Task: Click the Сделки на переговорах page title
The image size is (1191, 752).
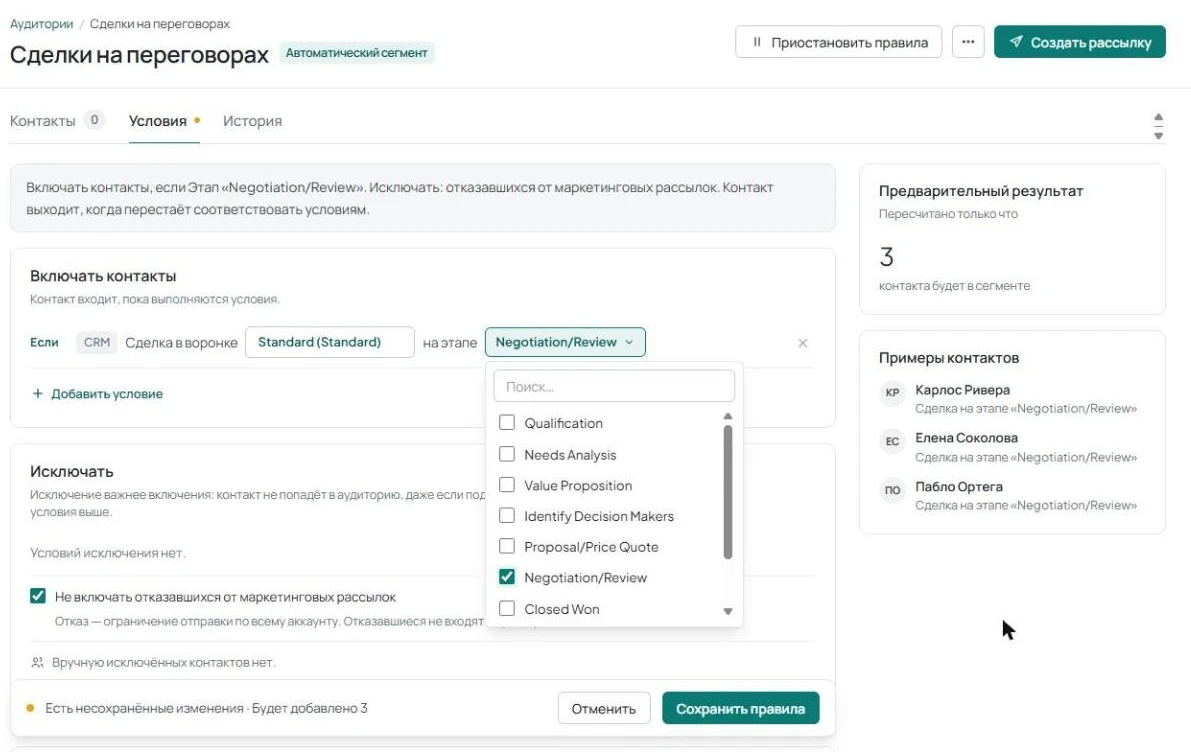Action: pos(139,55)
